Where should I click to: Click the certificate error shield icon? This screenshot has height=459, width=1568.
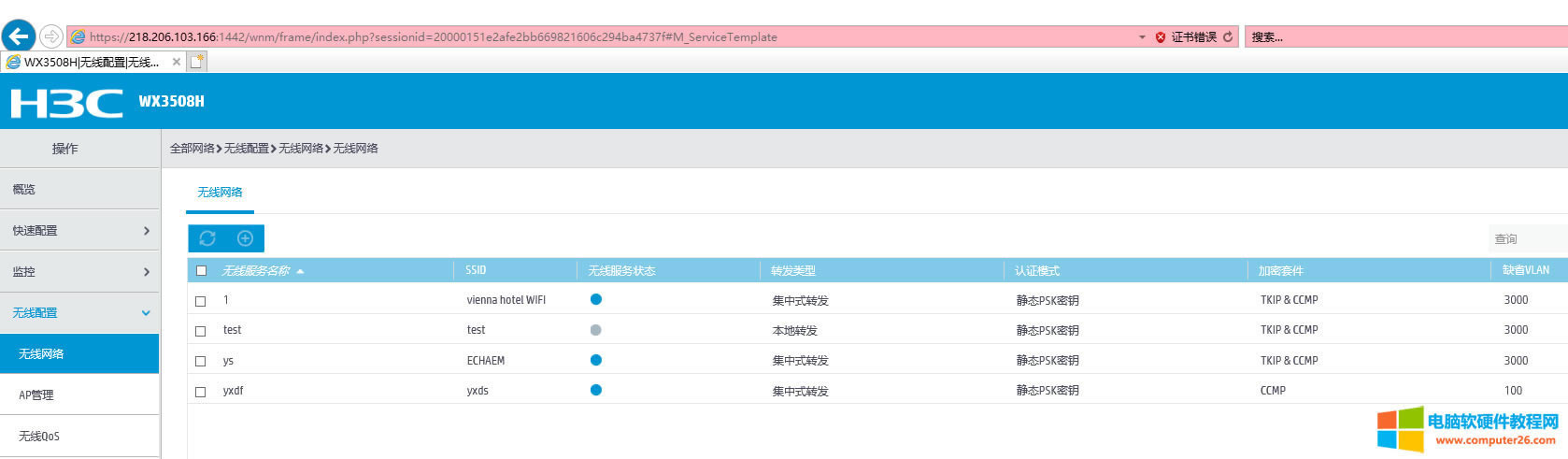(x=1161, y=37)
